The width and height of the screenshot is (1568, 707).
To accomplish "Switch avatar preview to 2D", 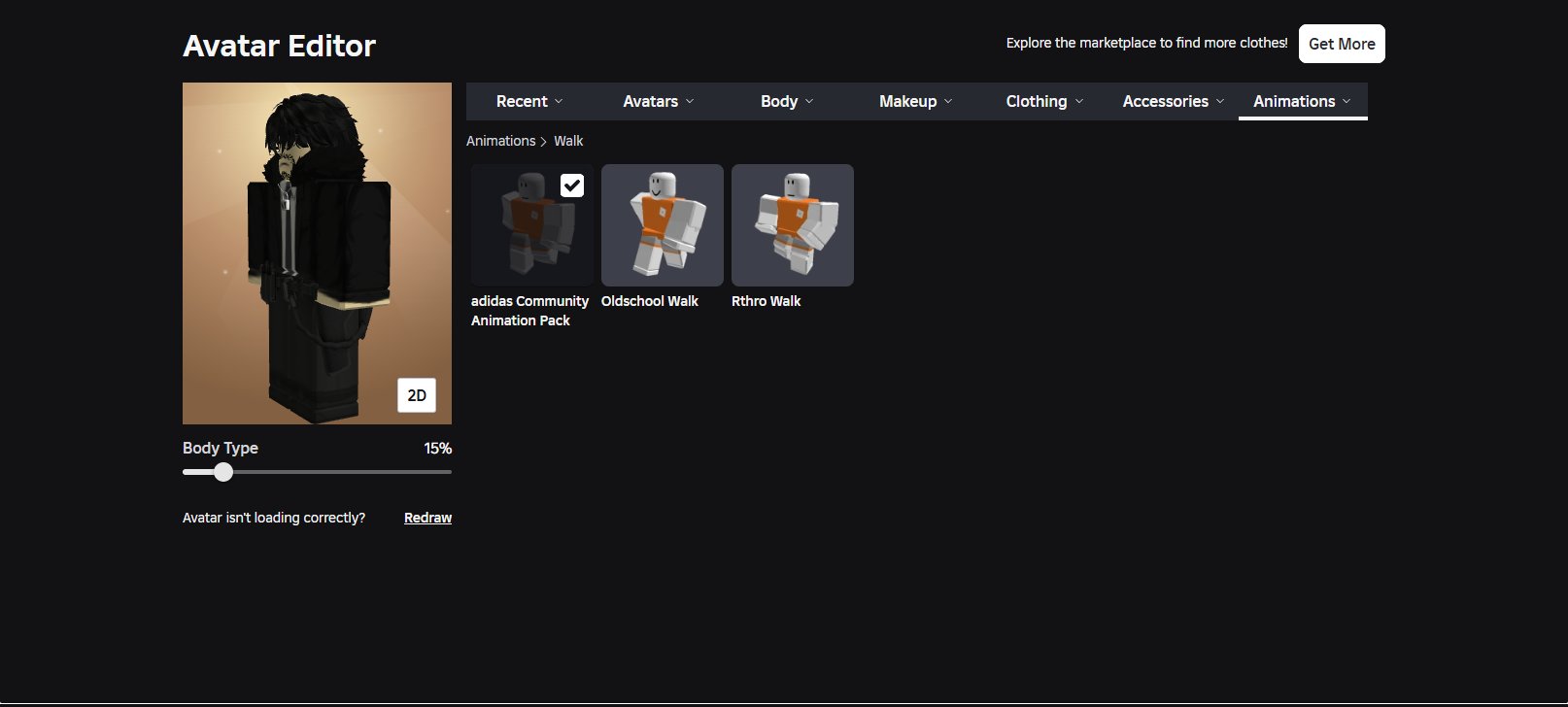I will [417, 395].
